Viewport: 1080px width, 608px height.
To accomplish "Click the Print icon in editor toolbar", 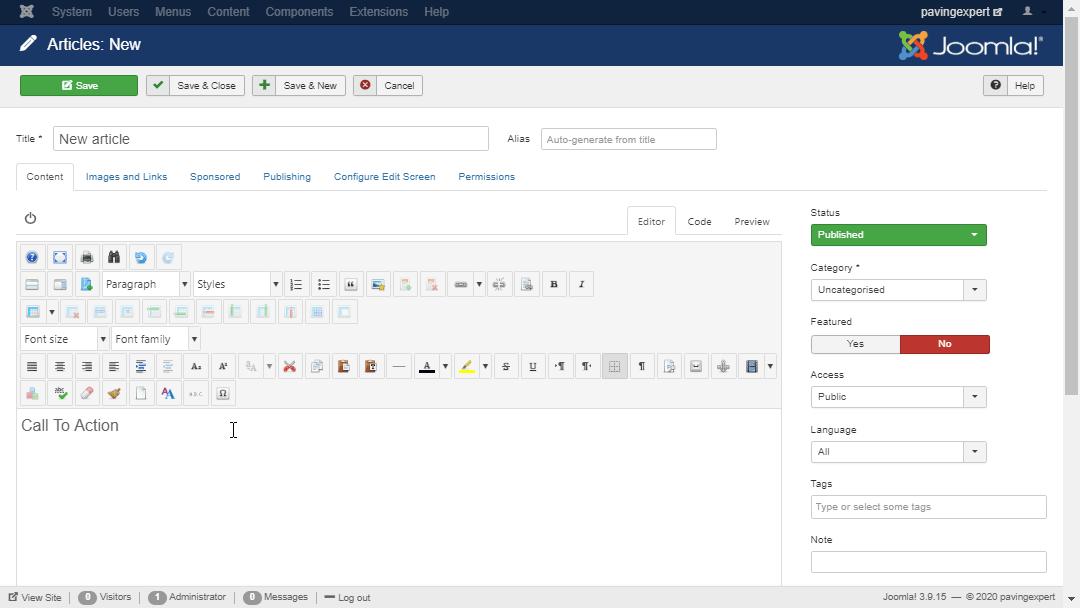I will tap(87, 257).
